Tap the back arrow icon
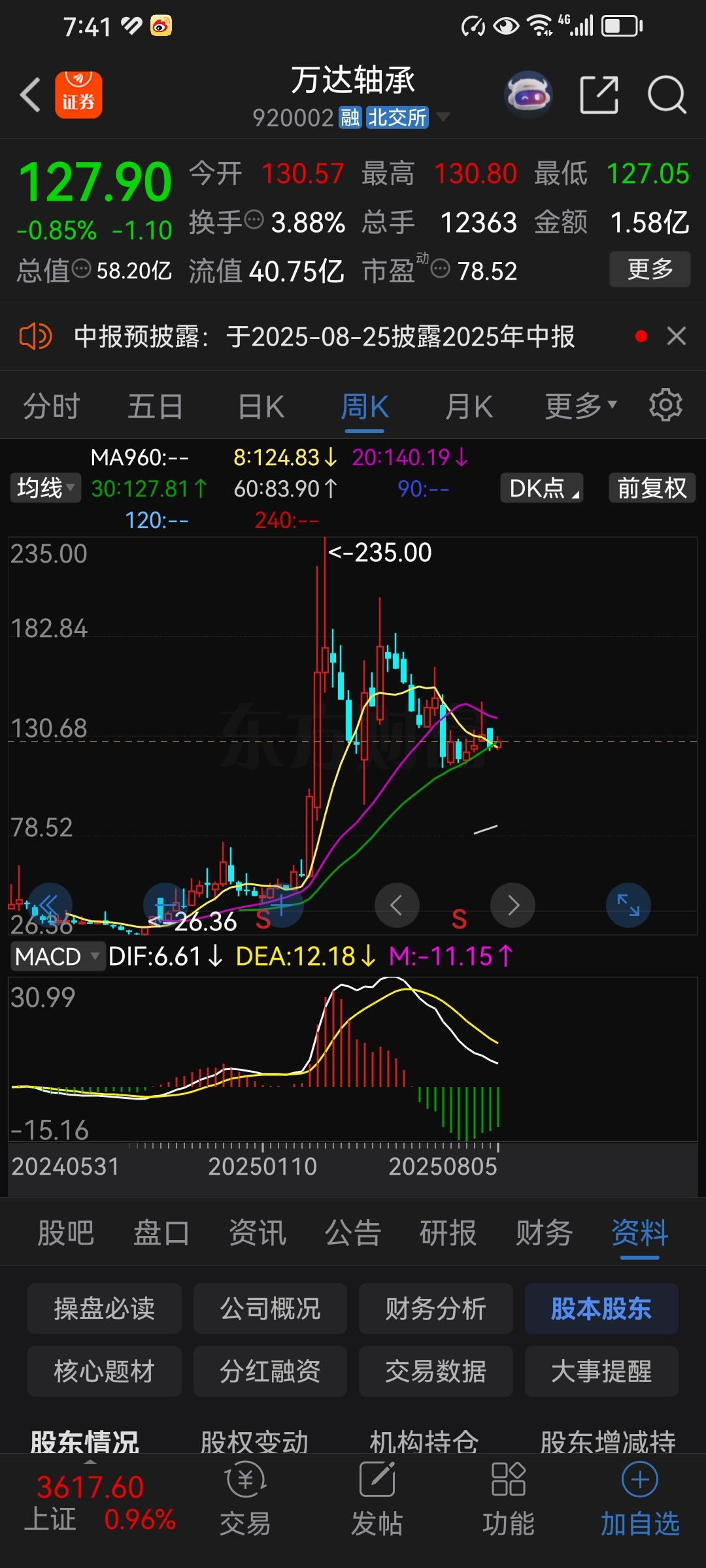Image resolution: width=706 pixels, height=1568 pixels. pyautogui.click(x=30, y=95)
